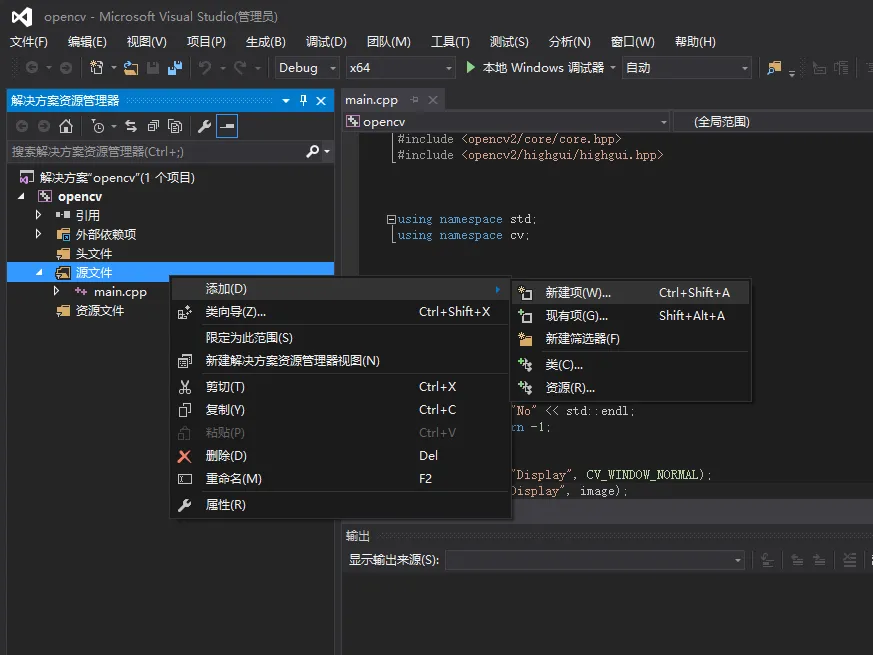873x655 pixels.
Task: Toggle preview selected items button
Action: click(227, 126)
